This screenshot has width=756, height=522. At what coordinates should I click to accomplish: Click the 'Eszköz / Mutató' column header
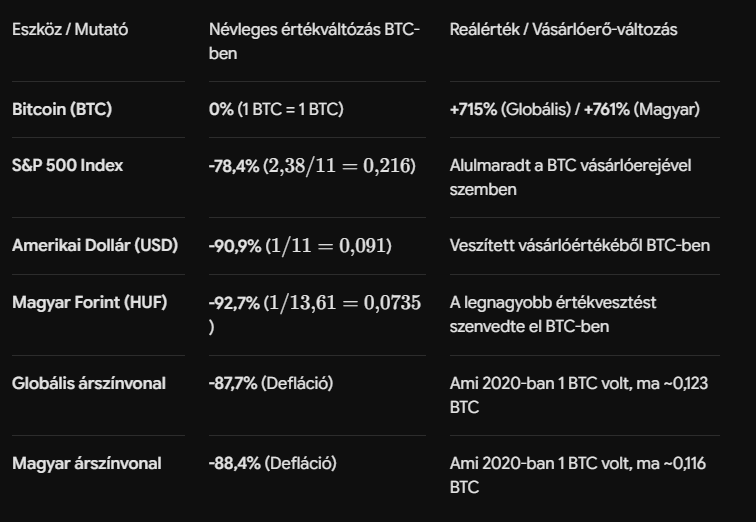[x=70, y=29]
